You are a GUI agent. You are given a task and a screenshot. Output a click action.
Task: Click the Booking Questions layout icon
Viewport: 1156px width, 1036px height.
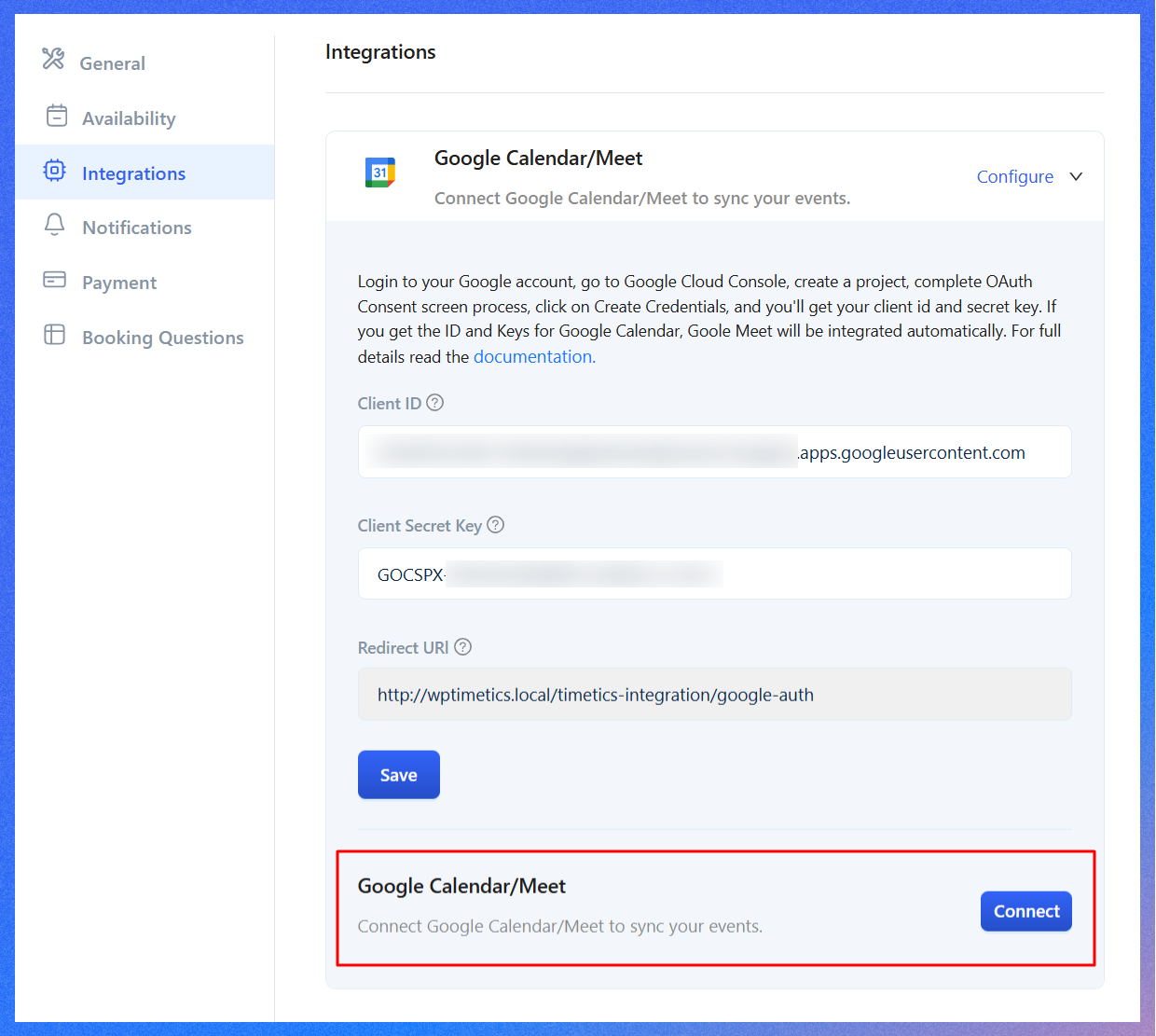point(55,334)
